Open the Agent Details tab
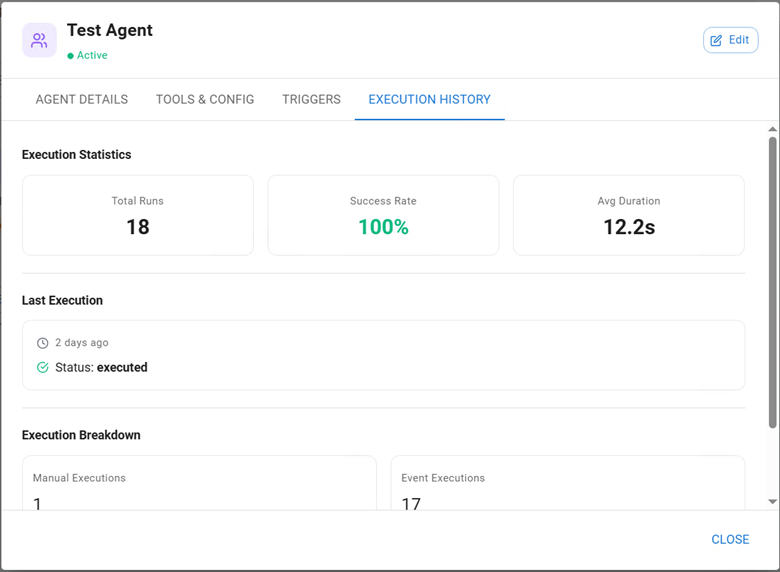 tap(82, 100)
